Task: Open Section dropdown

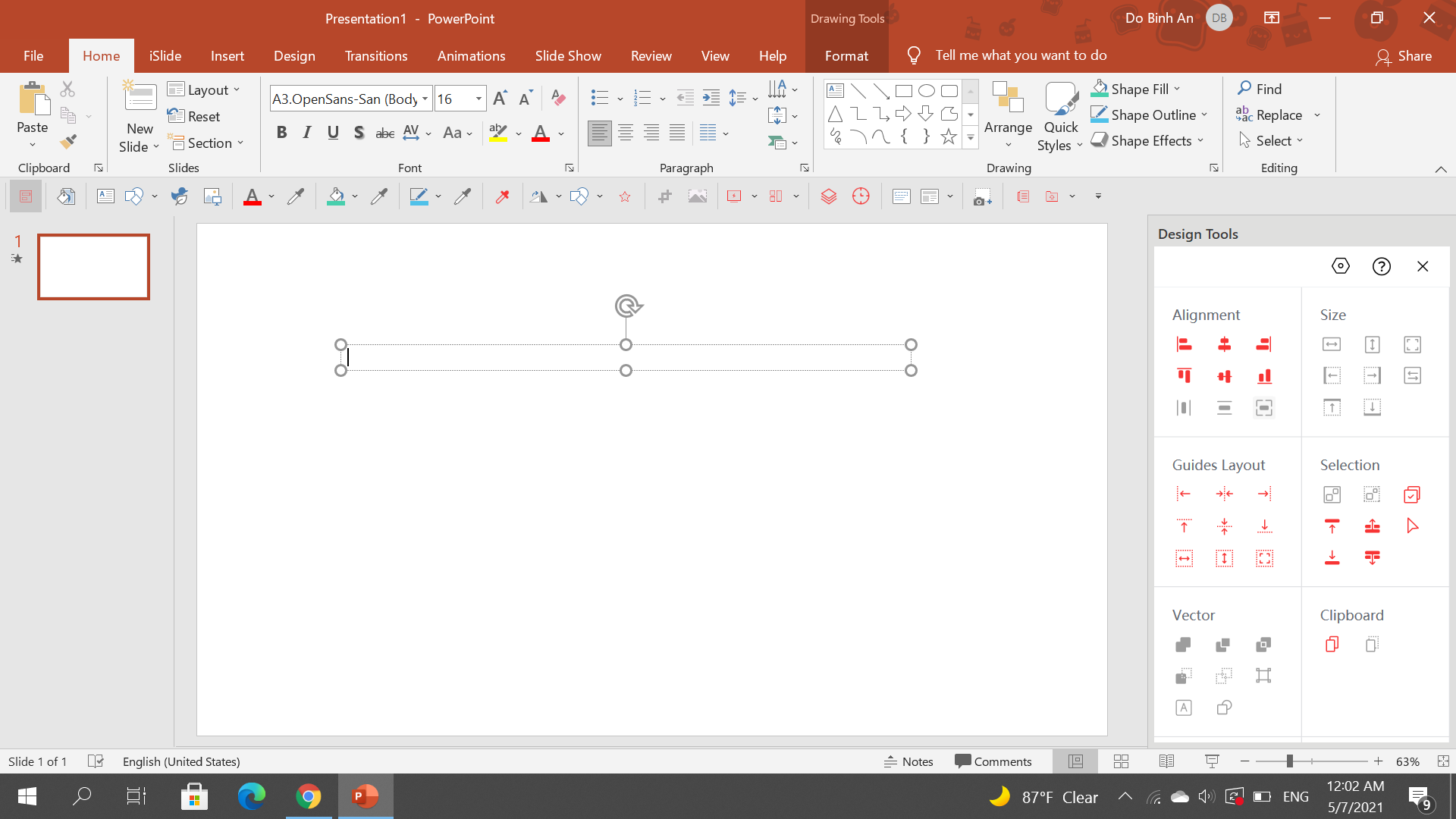Action: (206, 143)
